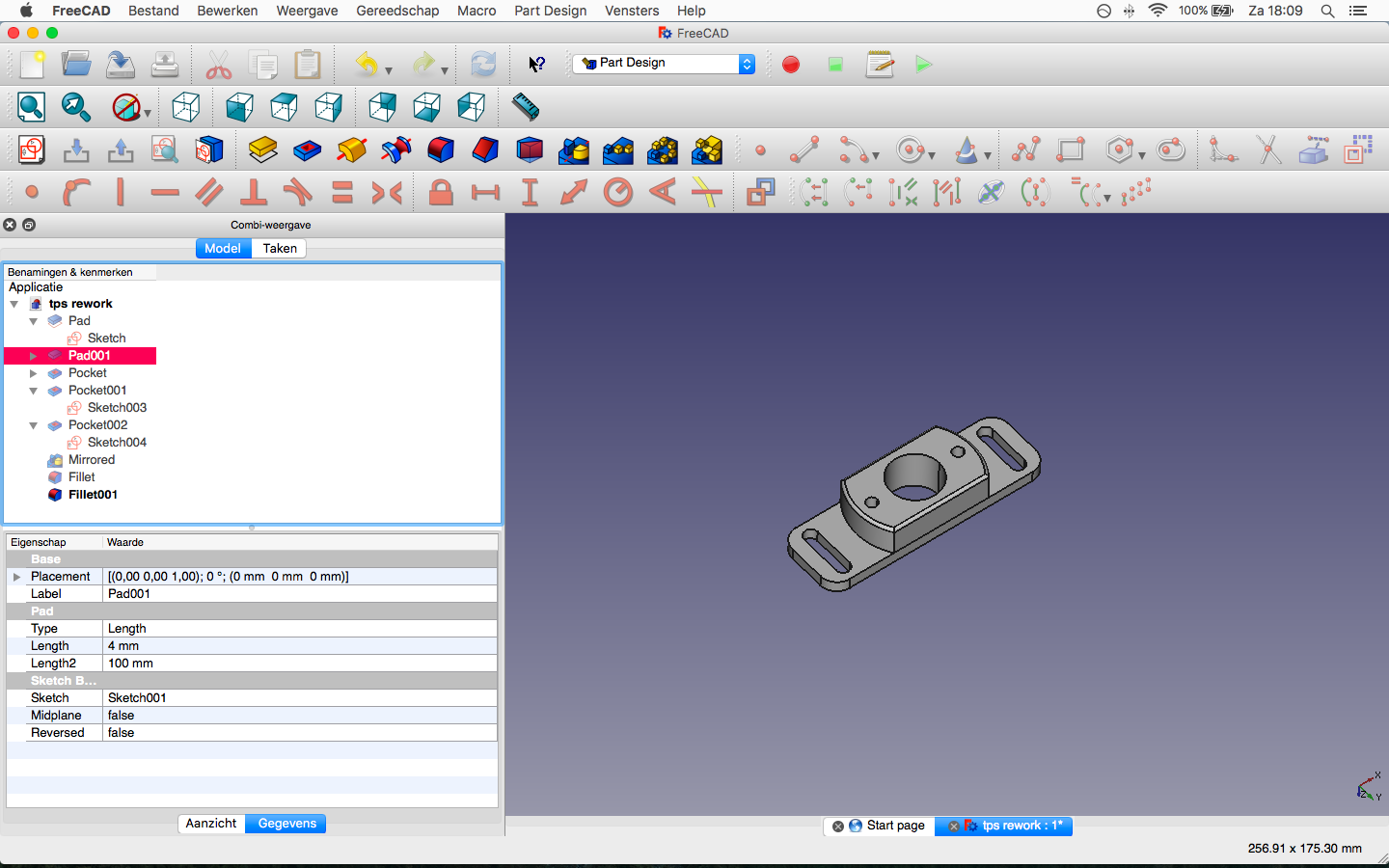Click the yellow Pad tool icon

pos(262,150)
